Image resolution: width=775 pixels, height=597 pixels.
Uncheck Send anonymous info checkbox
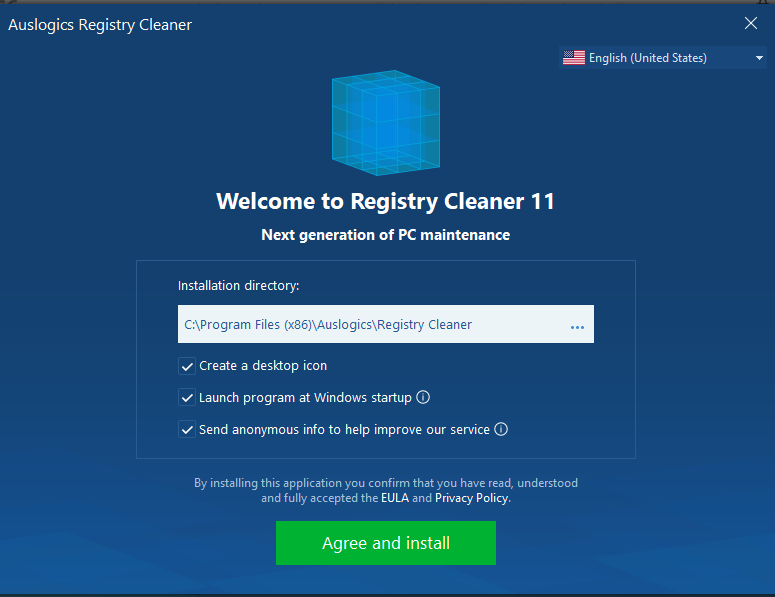[187, 429]
